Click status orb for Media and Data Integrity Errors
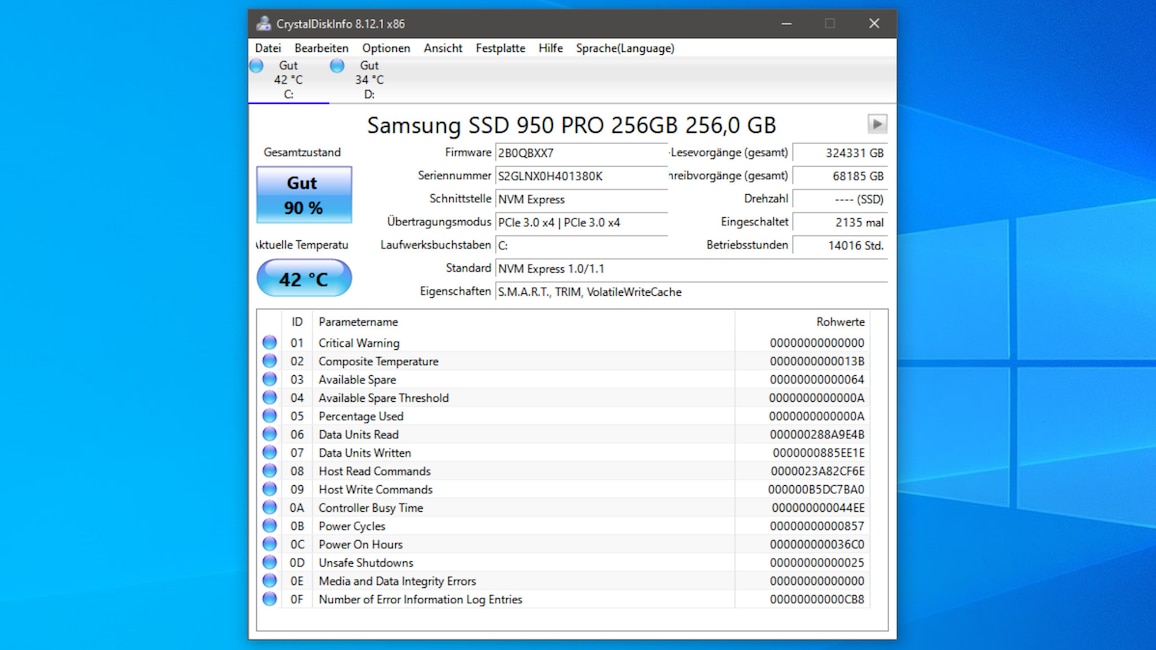1156x650 pixels. coord(270,581)
